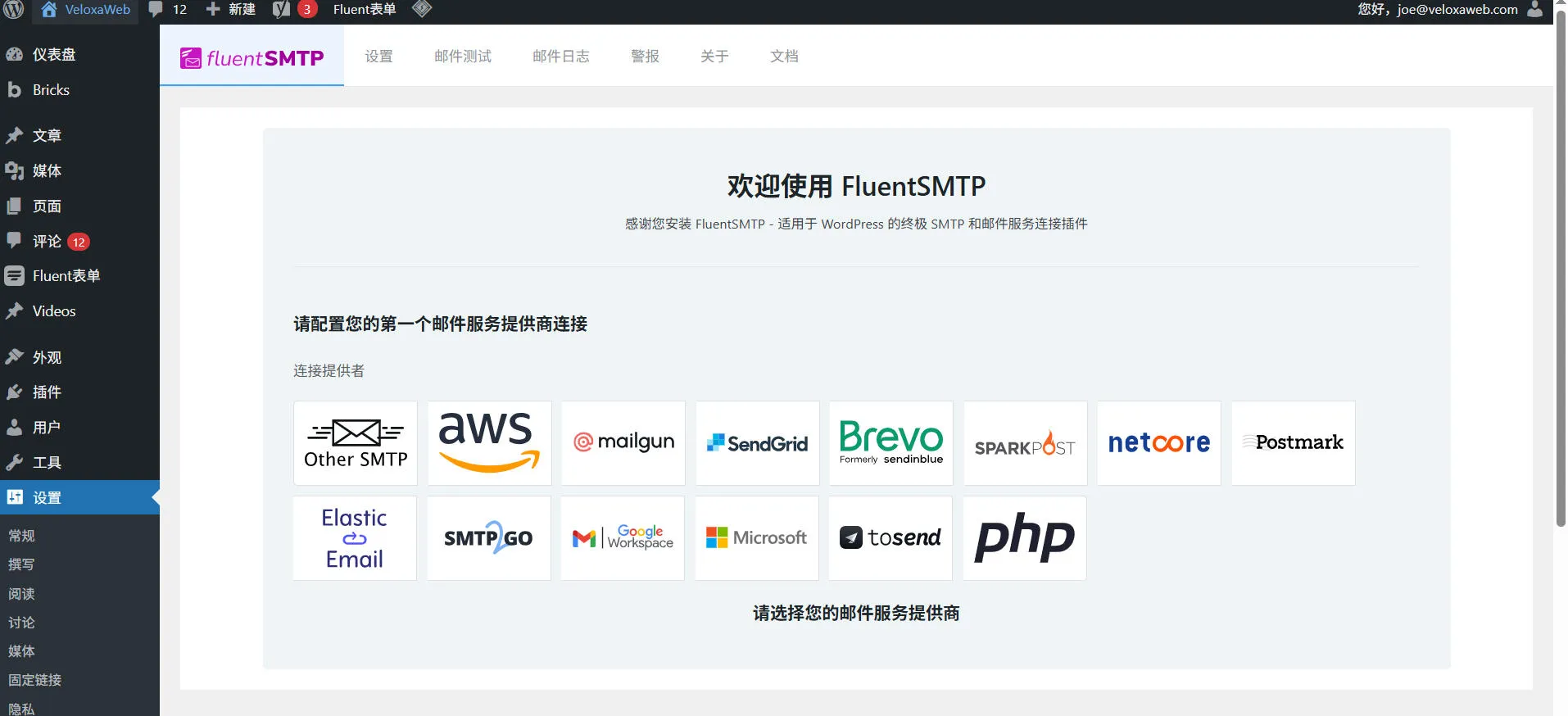The width and height of the screenshot is (1568, 716).
Task: Select the Brevo (Sendinblue) provider
Action: pyautogui.click(x=891, y=443)
